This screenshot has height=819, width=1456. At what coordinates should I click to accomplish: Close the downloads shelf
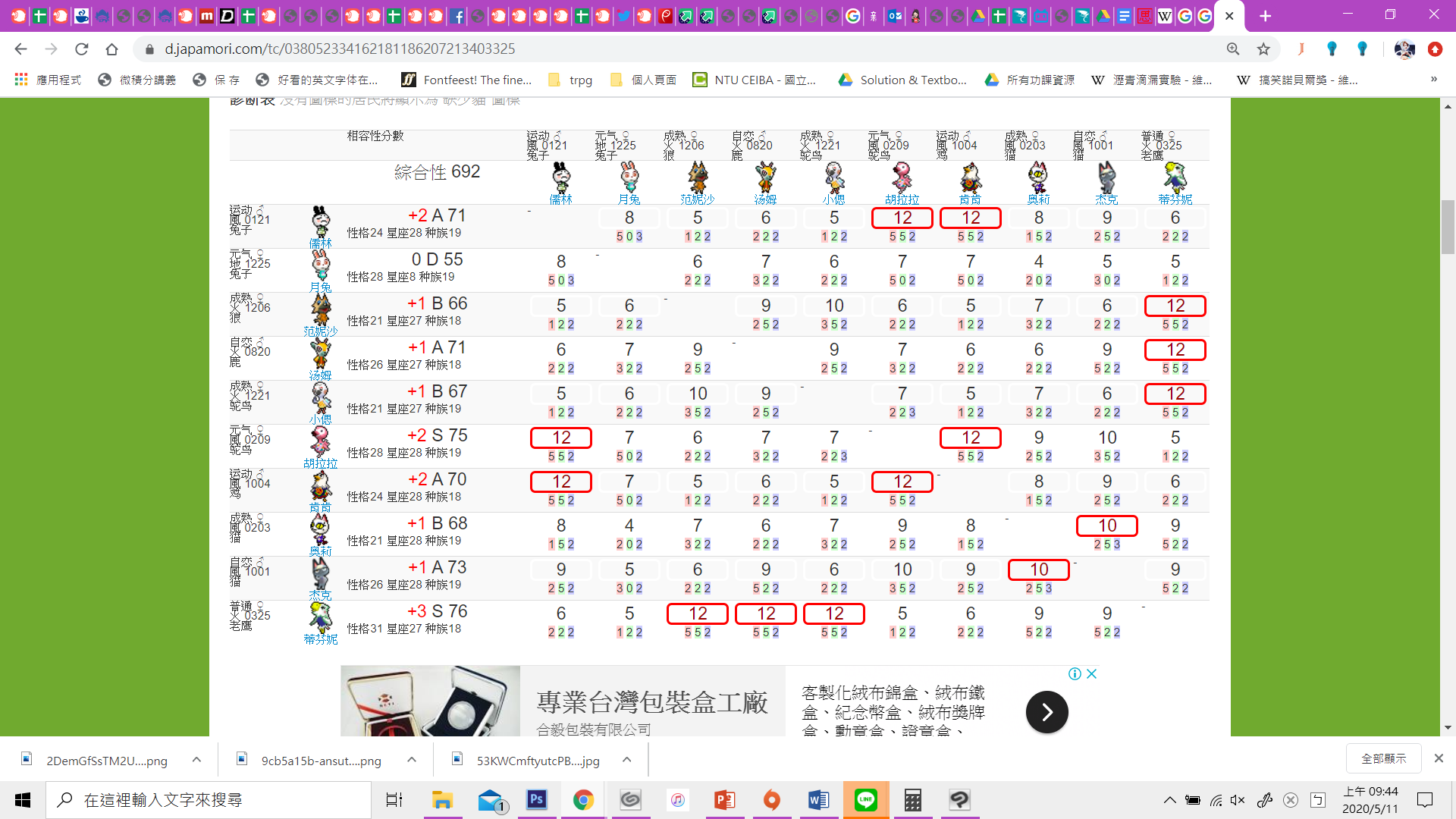click(1439, 758)
